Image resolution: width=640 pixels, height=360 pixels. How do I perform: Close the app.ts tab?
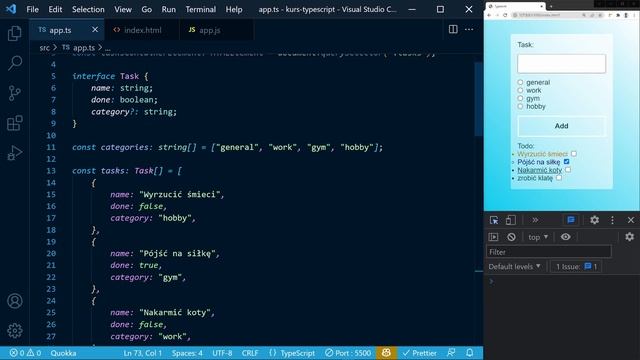click(95, 30)
